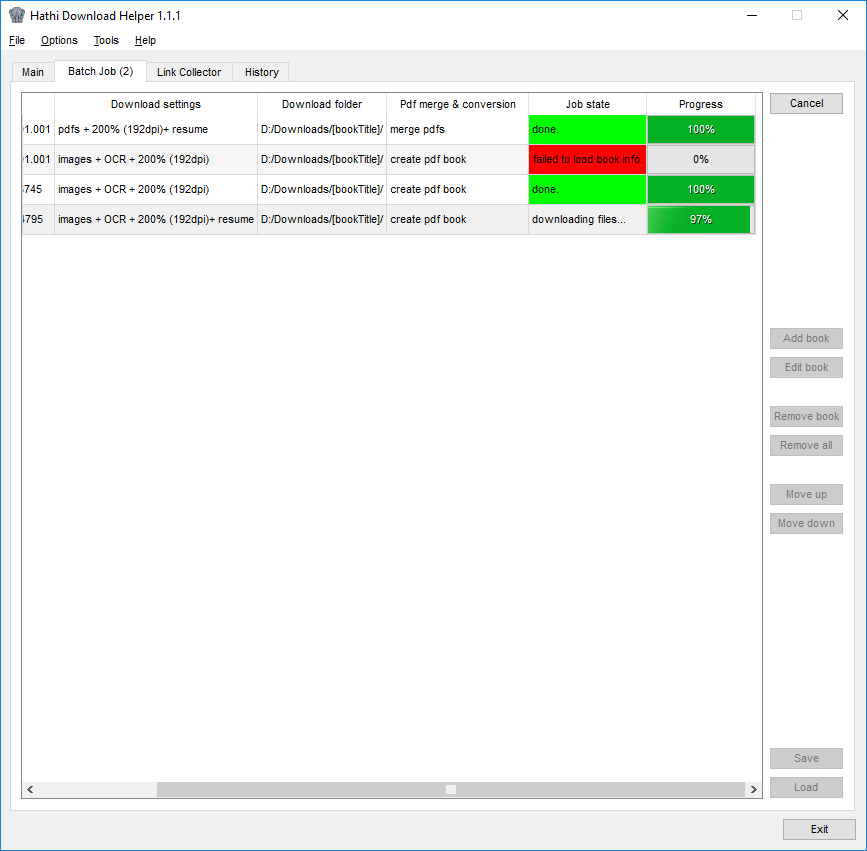Click the 0% progress bar
Screen dimensions: 867x851
click(x=701, y=159)
